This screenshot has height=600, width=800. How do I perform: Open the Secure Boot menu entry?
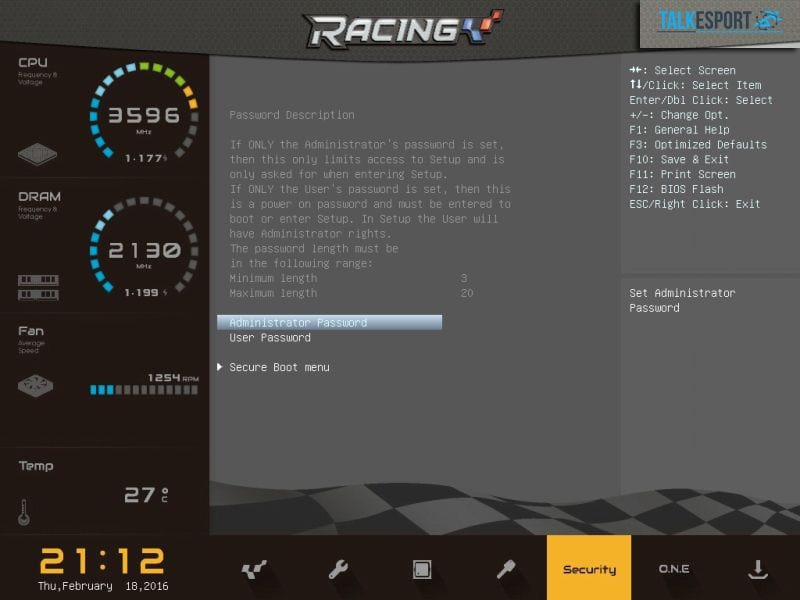coord(279,367)
